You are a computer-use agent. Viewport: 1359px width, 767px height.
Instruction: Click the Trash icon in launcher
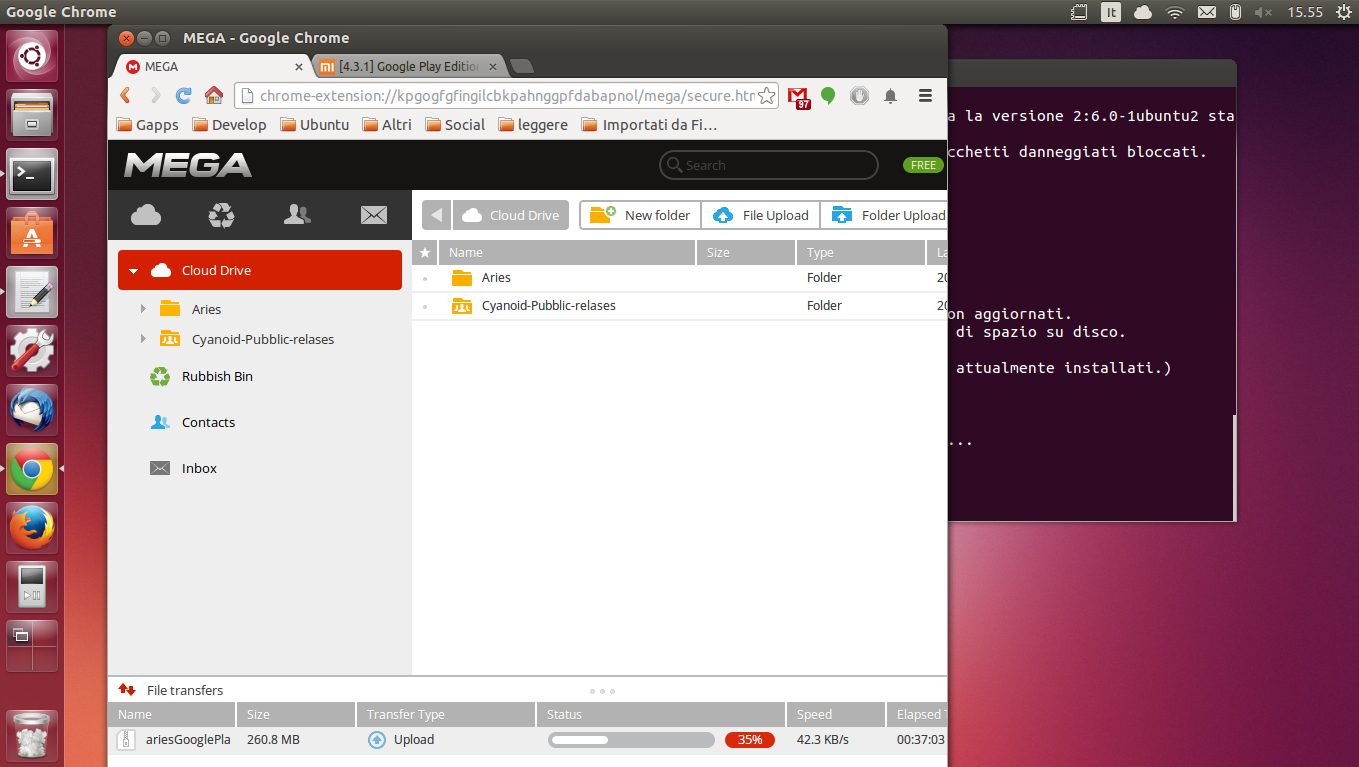33,735
